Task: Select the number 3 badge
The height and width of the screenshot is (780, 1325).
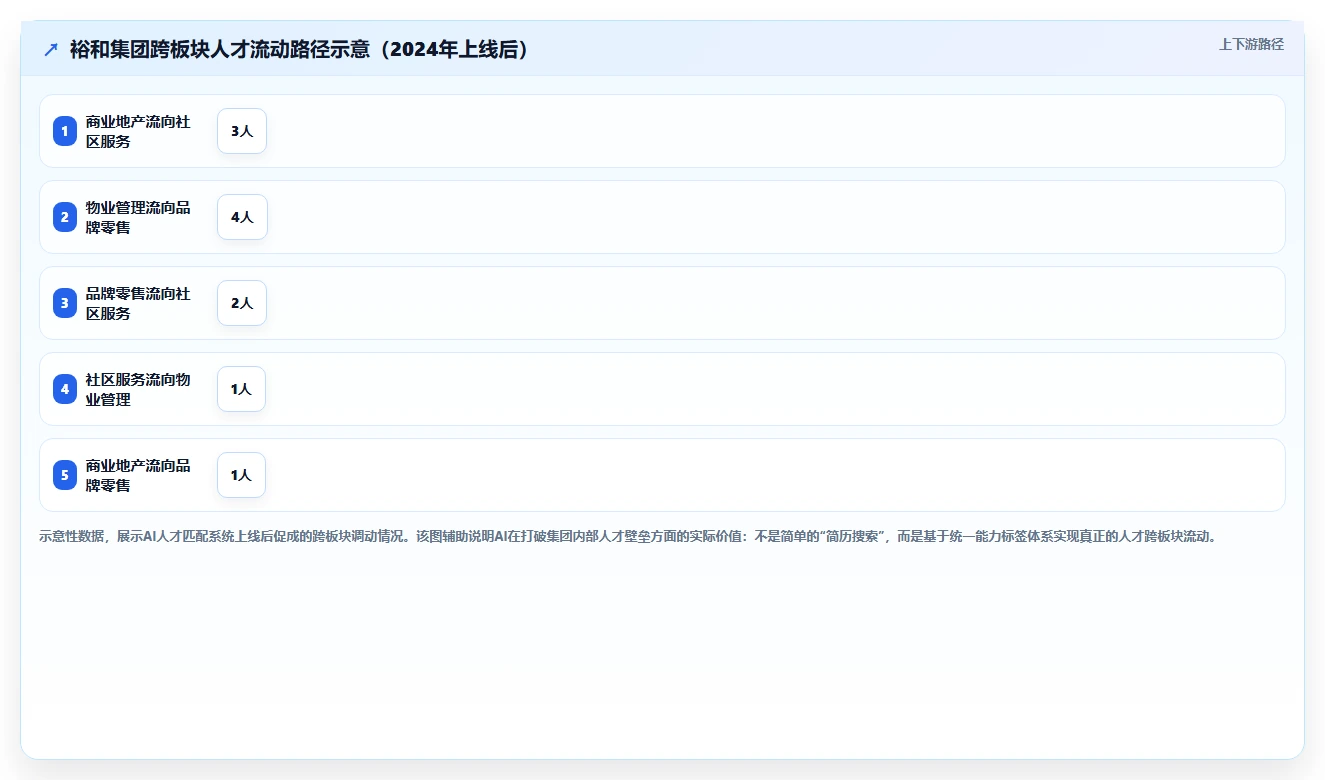Action: pos(65,303)
